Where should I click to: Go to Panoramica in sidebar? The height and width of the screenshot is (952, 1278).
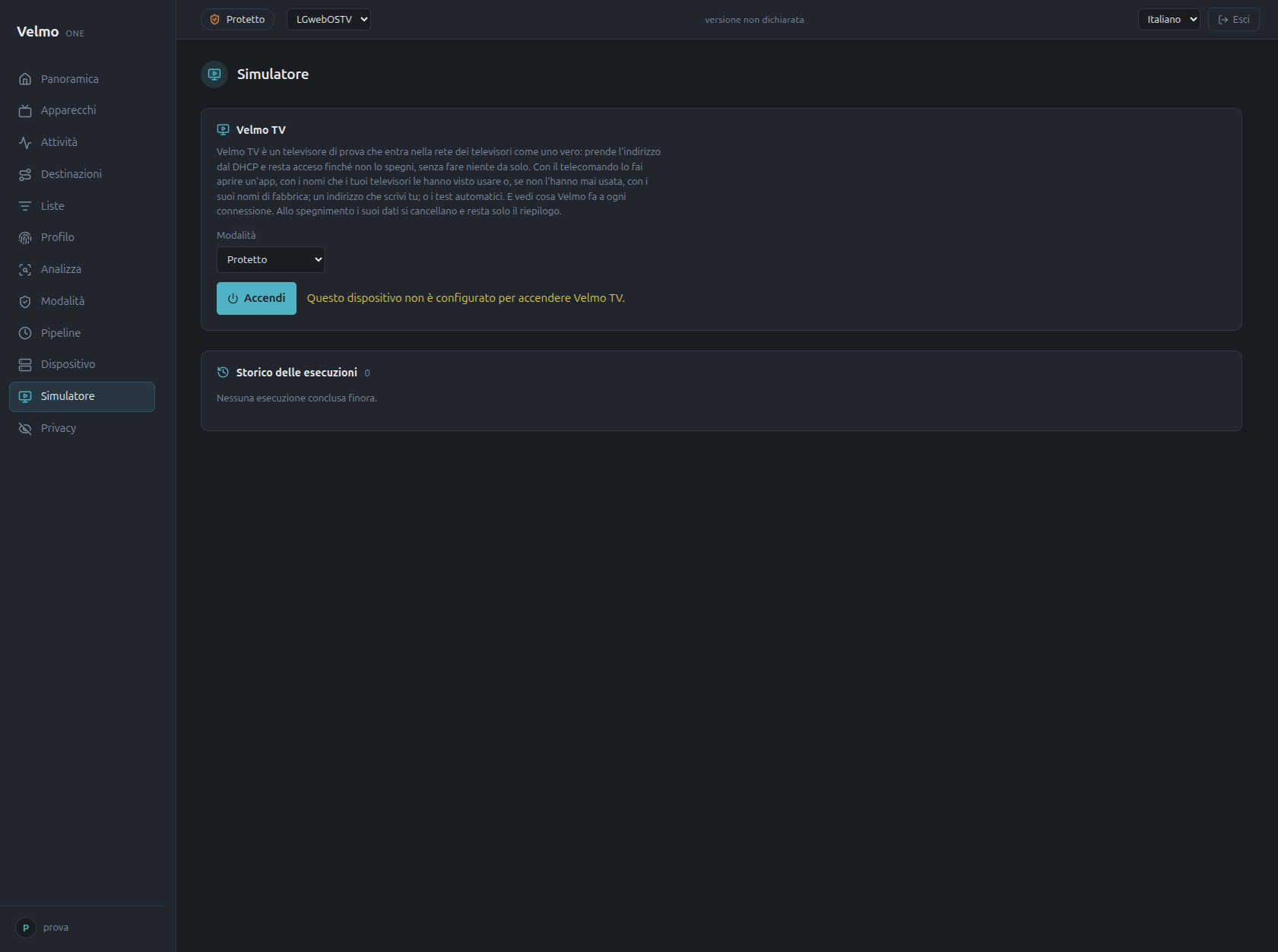tap(82, 79)
